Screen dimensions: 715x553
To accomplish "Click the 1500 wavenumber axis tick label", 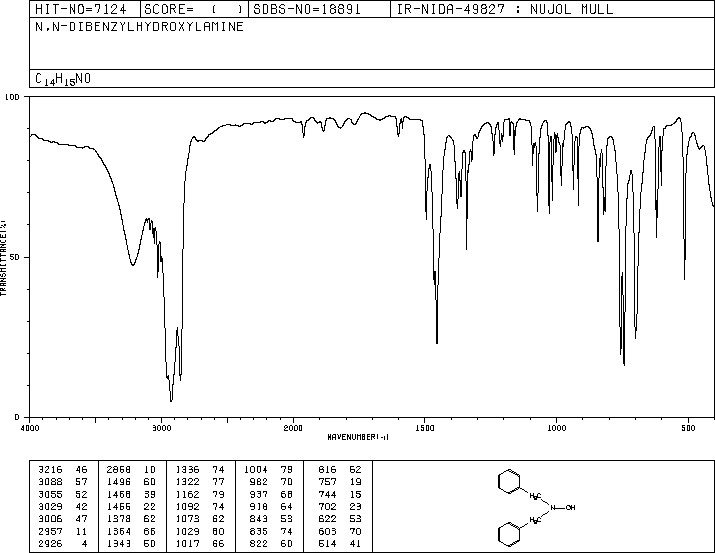I will tap(425, 428).
